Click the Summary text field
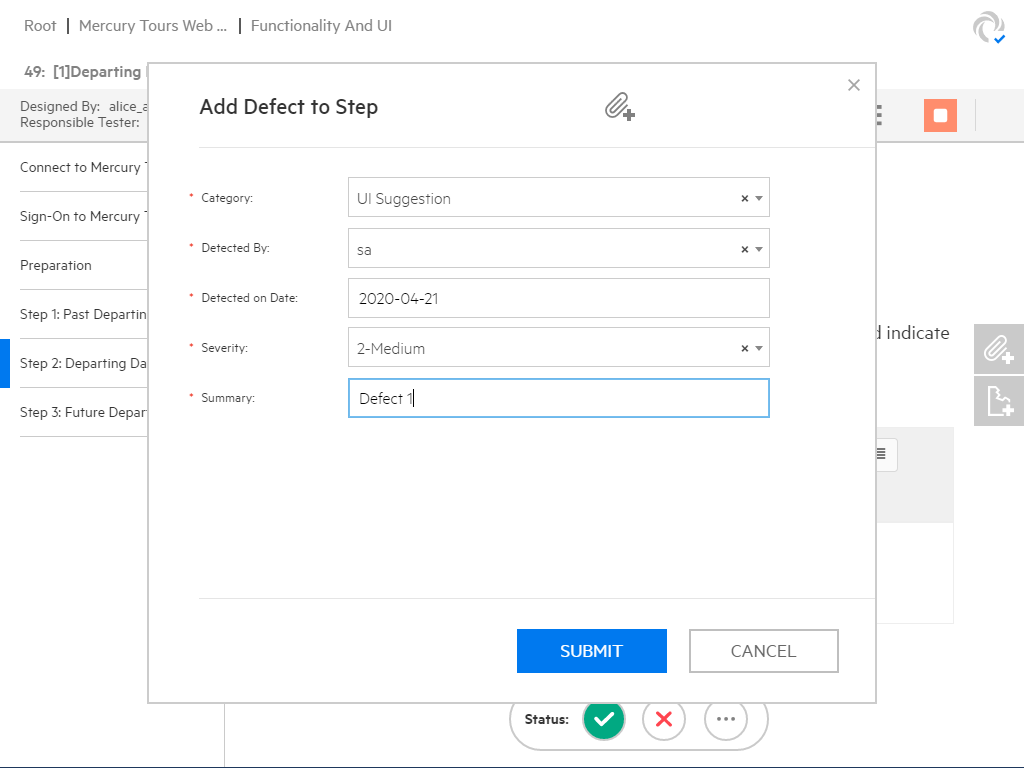 pyautogui.click(x=558, y=398)
